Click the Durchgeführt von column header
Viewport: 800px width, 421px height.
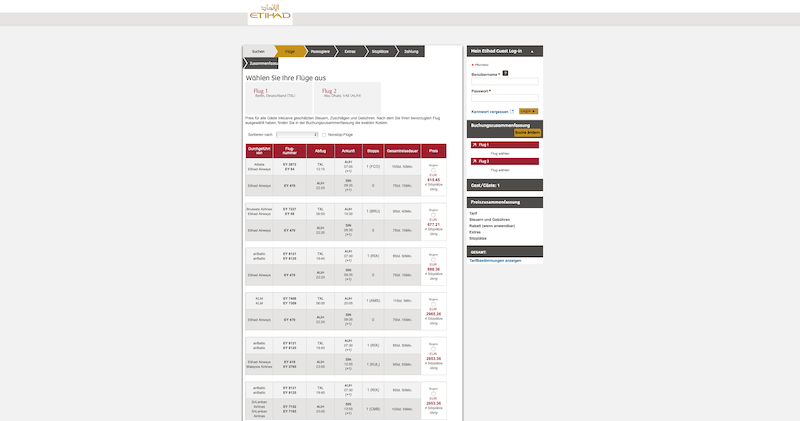pos(259,151)
